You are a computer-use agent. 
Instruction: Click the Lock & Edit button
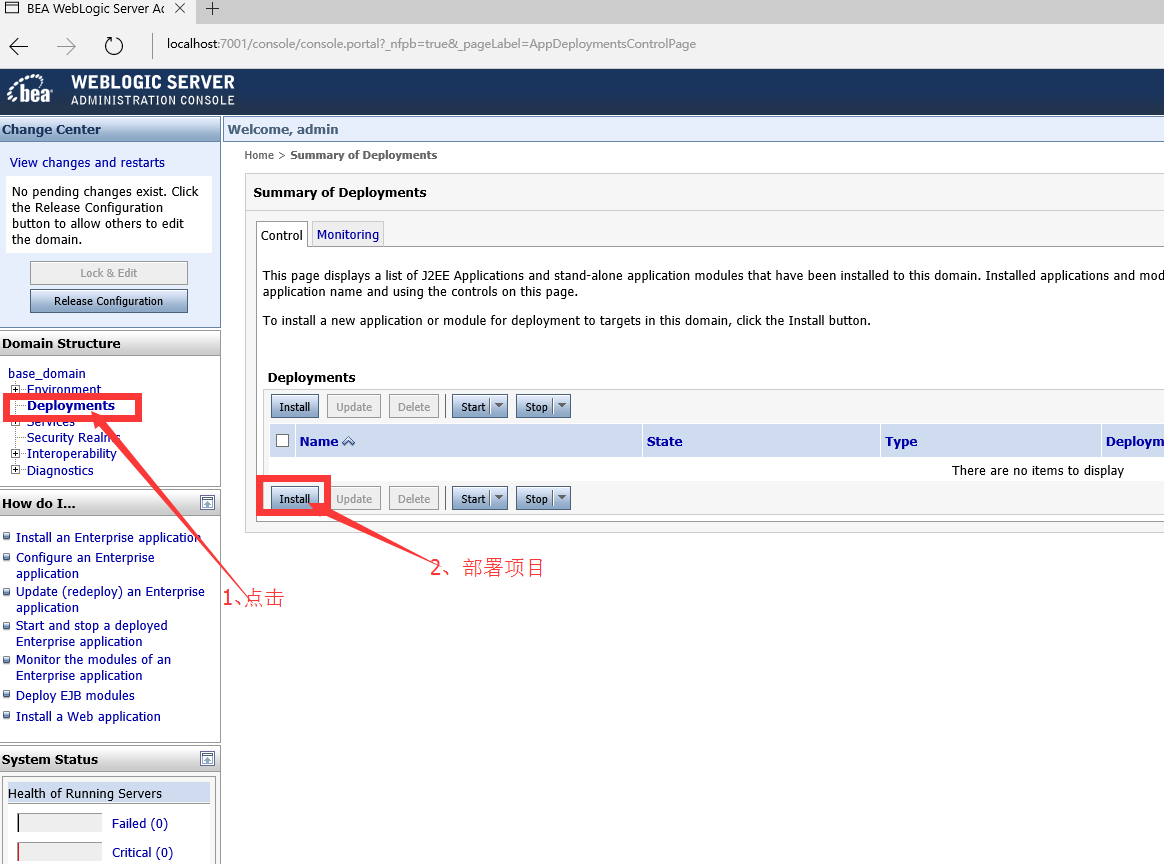click(108, 273)
